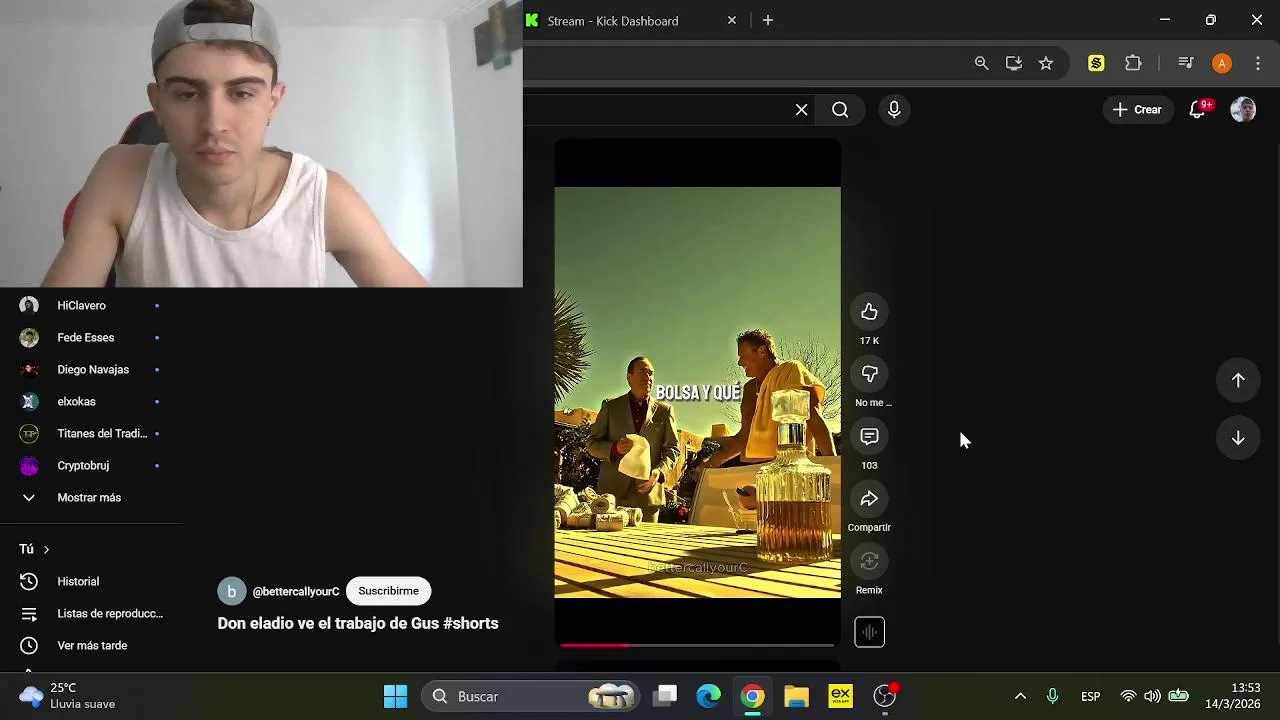Viewport: 1280px width, 720px height.
Task: Click Suscribirme button
Action: click(x=388, y=591)
